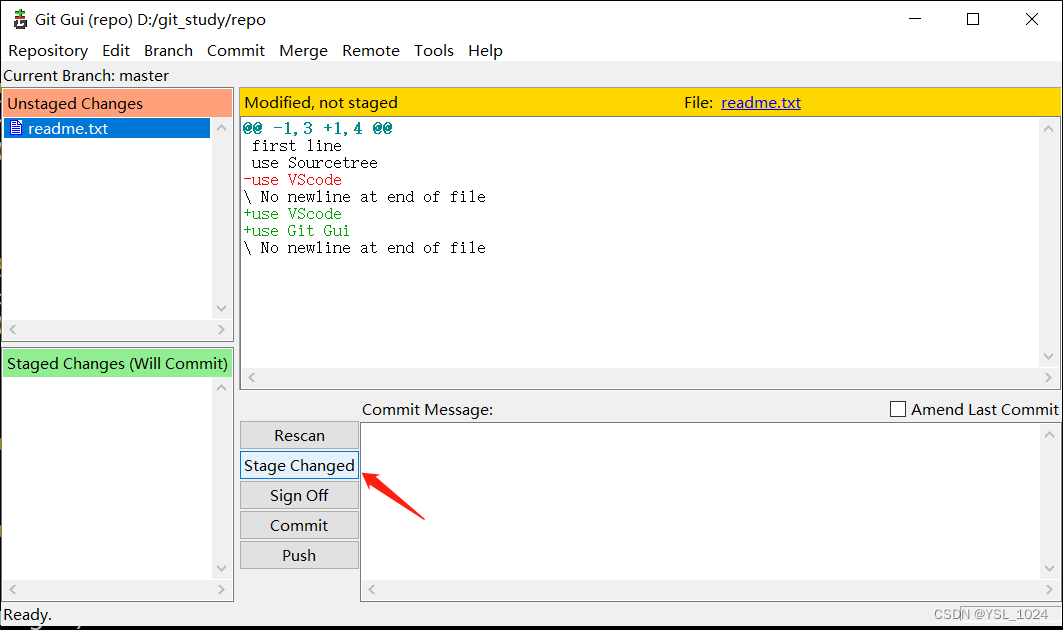Screen dimensions: 1063x630
Task: Click scroll up arrow in Staged Changes list
Action: click(x=222, y=388)
